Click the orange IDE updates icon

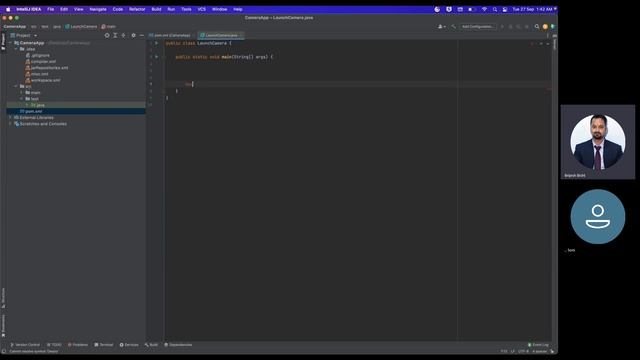tap(545, 27)
